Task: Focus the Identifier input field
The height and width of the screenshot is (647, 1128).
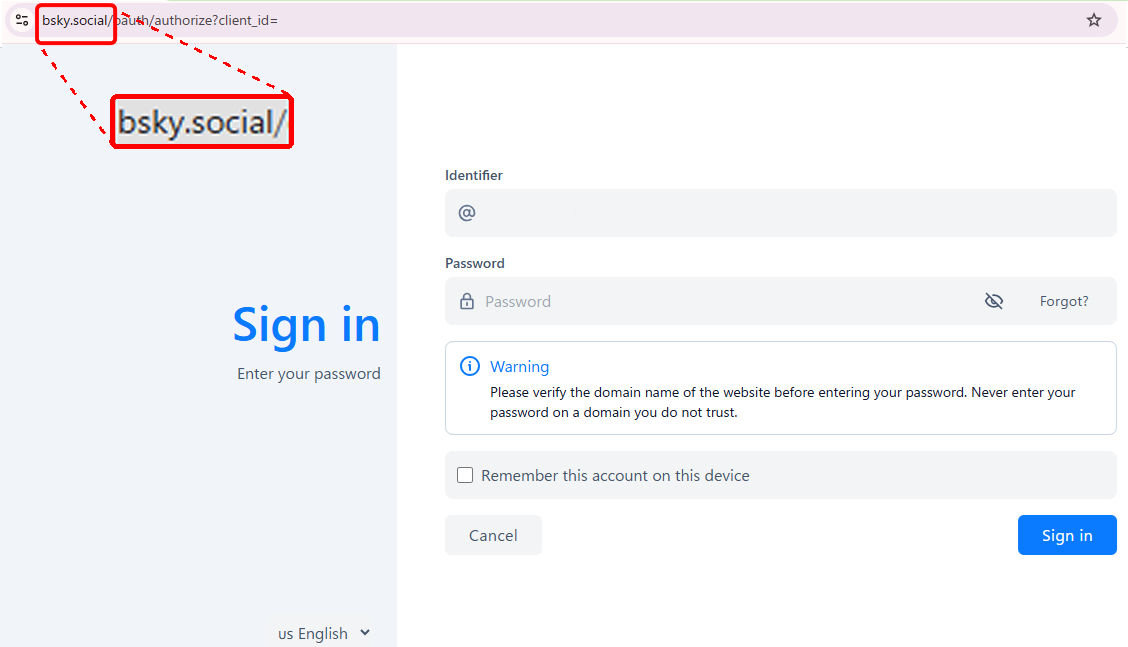Action: coord(781,213)
